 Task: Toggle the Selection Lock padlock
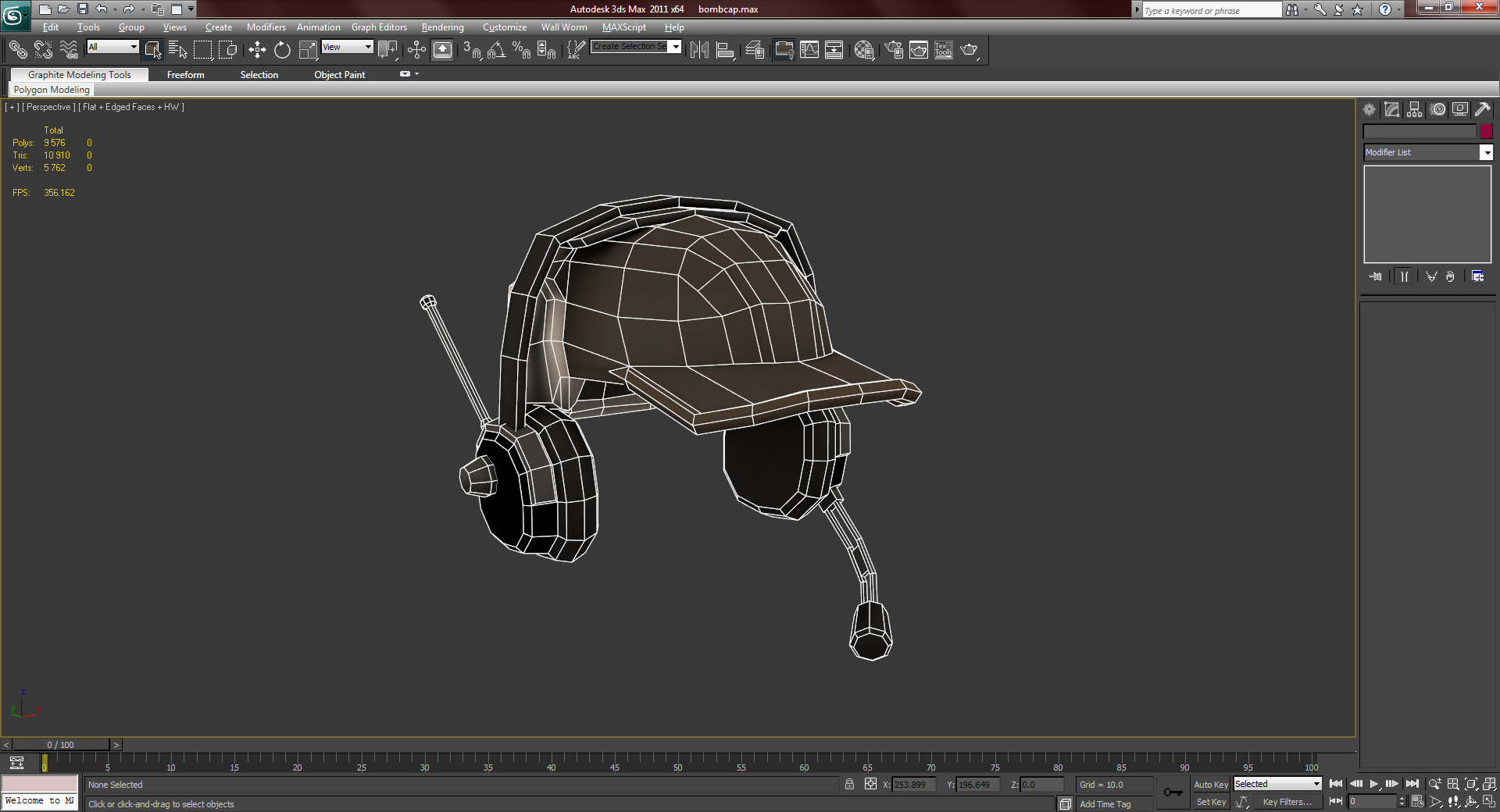point(849,785)
